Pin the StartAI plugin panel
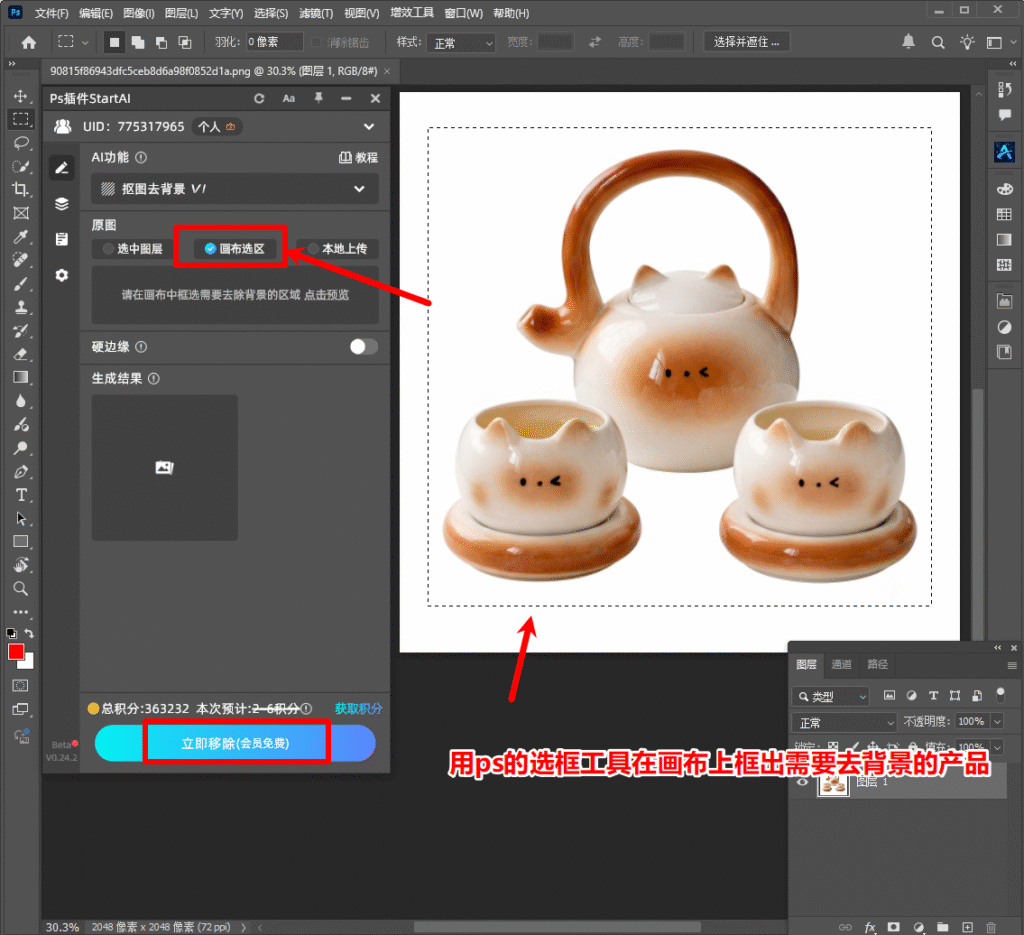The height and width of the screenshot is (935, 1024). (318, 98)
